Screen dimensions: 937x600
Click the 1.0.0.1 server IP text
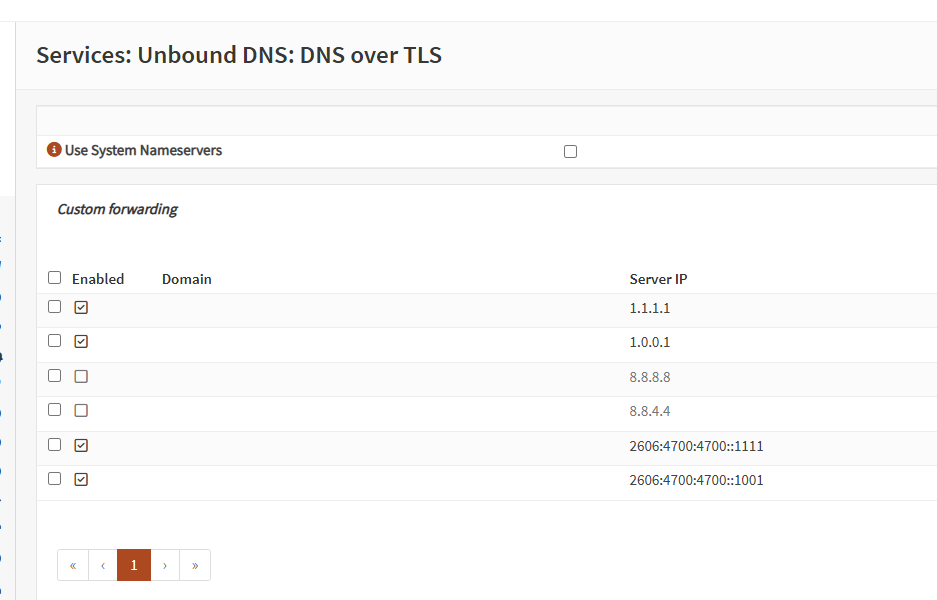(x=650, y=342)
